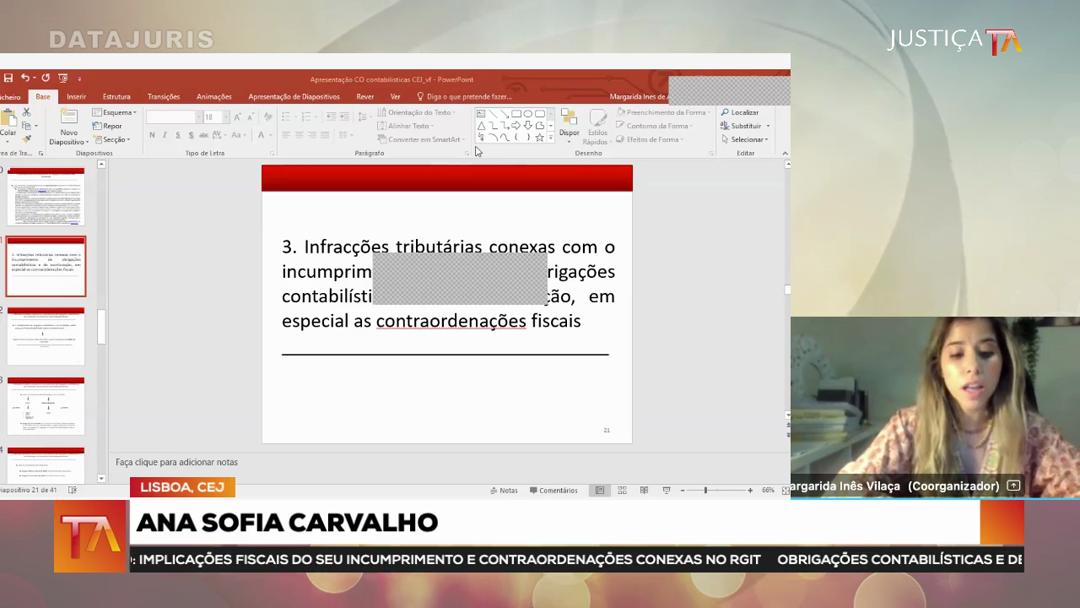This screenshot has width=1080, height=608.
Task: Toggle Normal view button in status bar
Action: [600, 490]
